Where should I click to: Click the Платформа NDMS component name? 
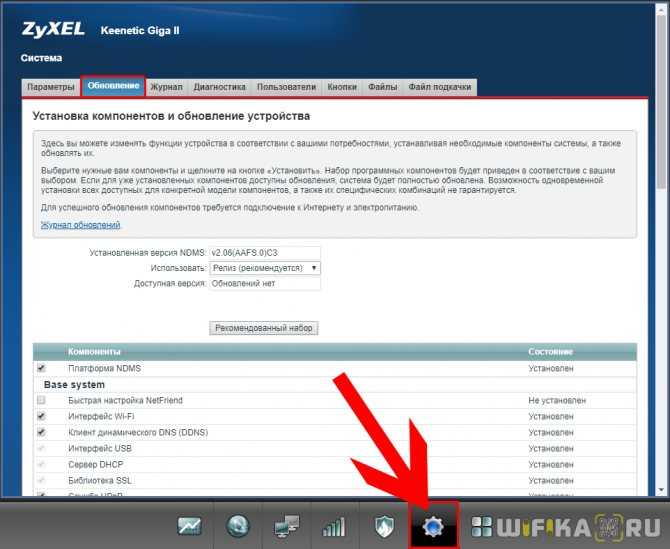[104, 368]
